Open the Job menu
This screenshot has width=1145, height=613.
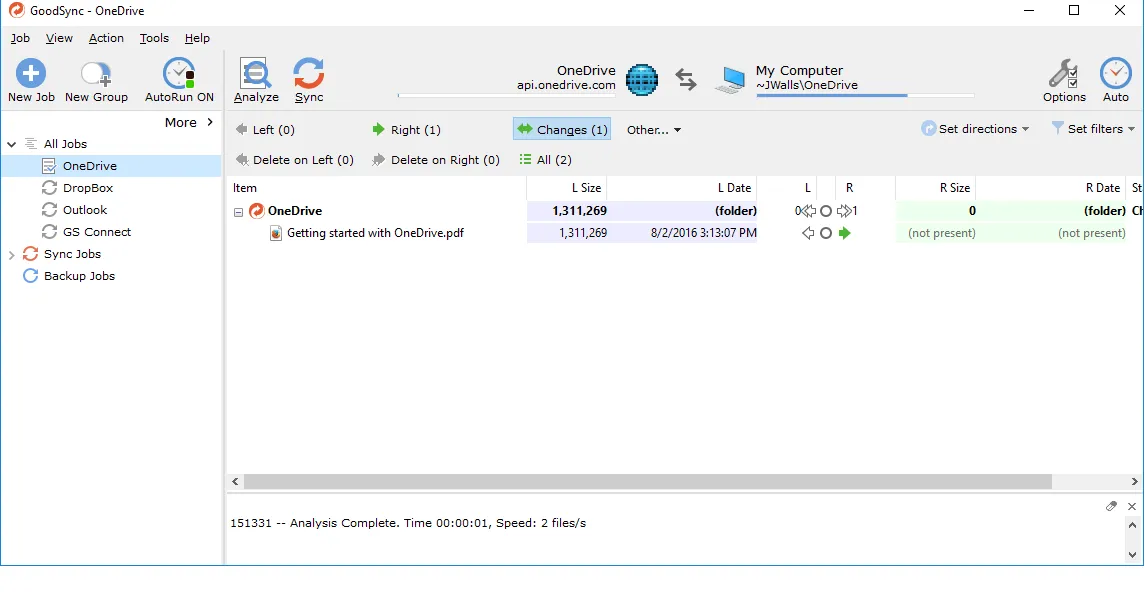pyautogui.click(x=20, y=38)
